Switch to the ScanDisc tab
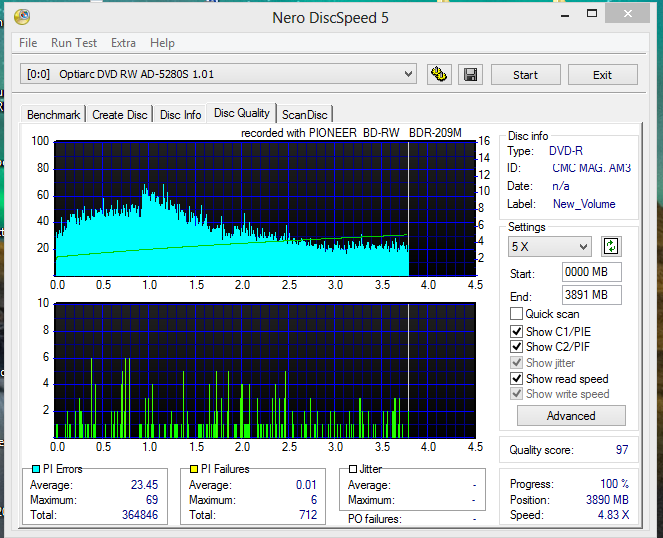Viewport: 663px width, 538px height. (x=305, y=115)
